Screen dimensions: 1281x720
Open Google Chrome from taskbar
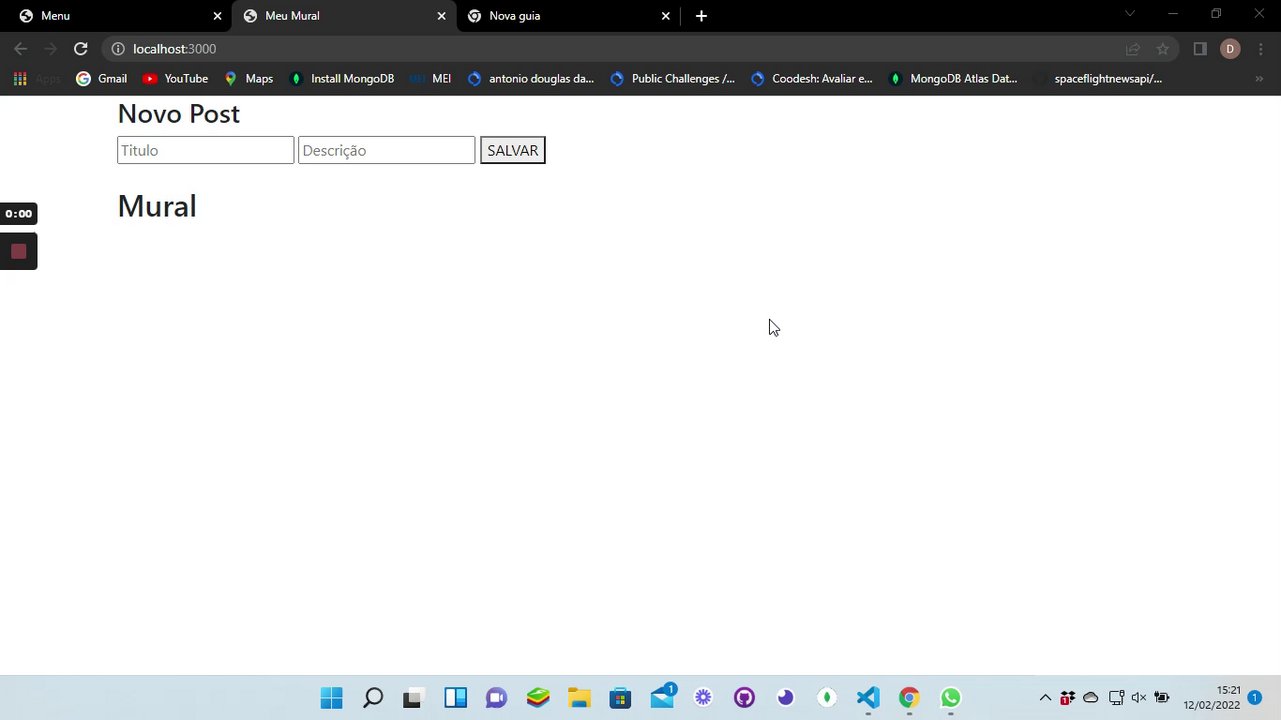click(909, 698)
